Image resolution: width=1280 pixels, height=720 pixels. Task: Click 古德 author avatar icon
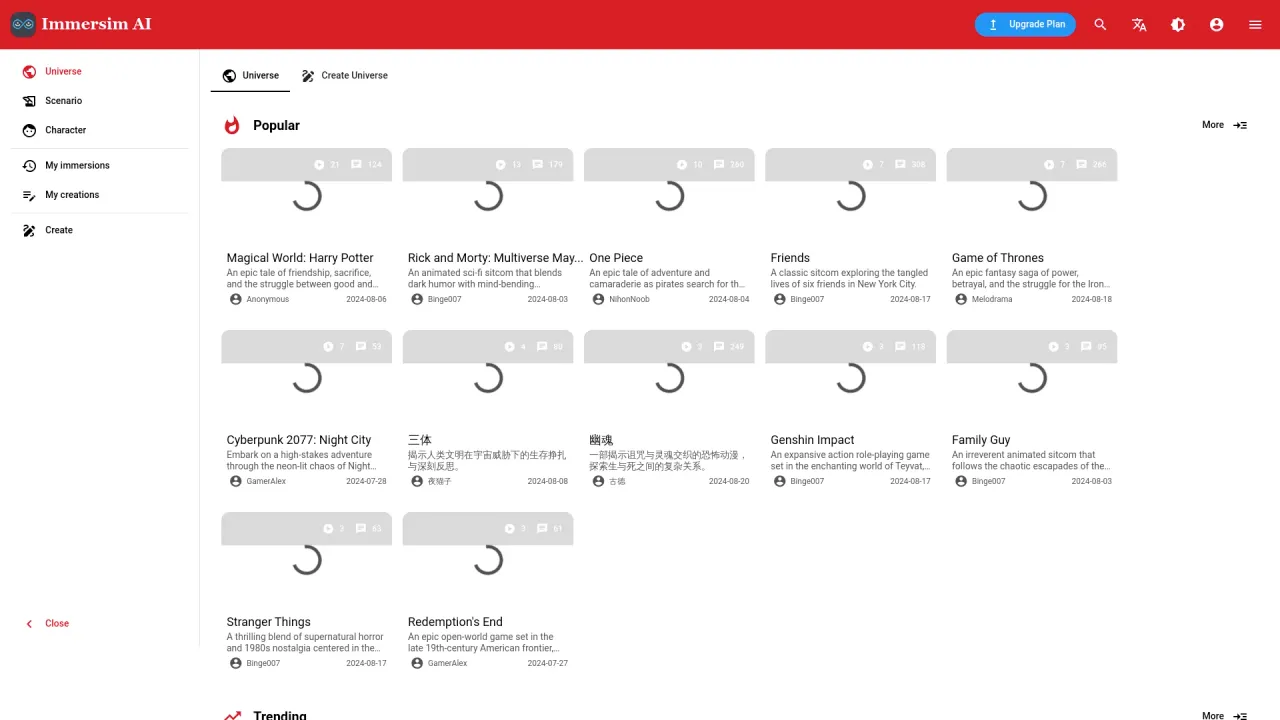pos(598,481)
